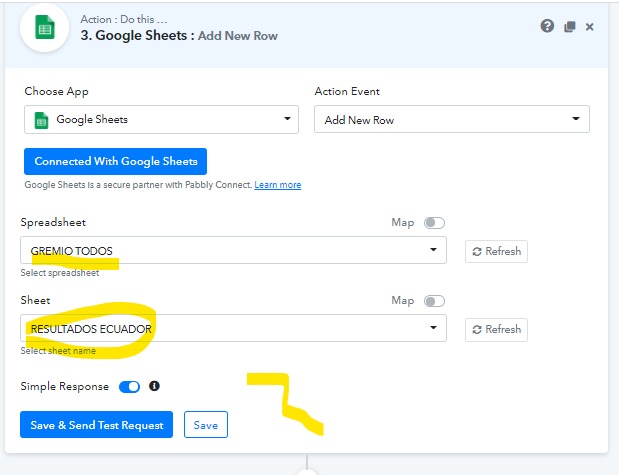Click the Action : Do this ... text
This screenshot has width=619, height=475.
(124, 19)
